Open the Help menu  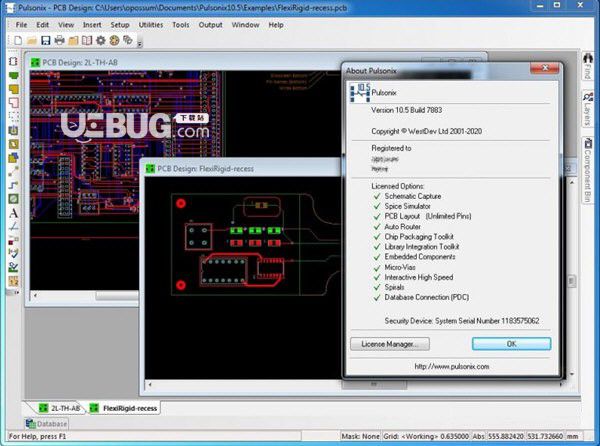(x=276, y=25)
